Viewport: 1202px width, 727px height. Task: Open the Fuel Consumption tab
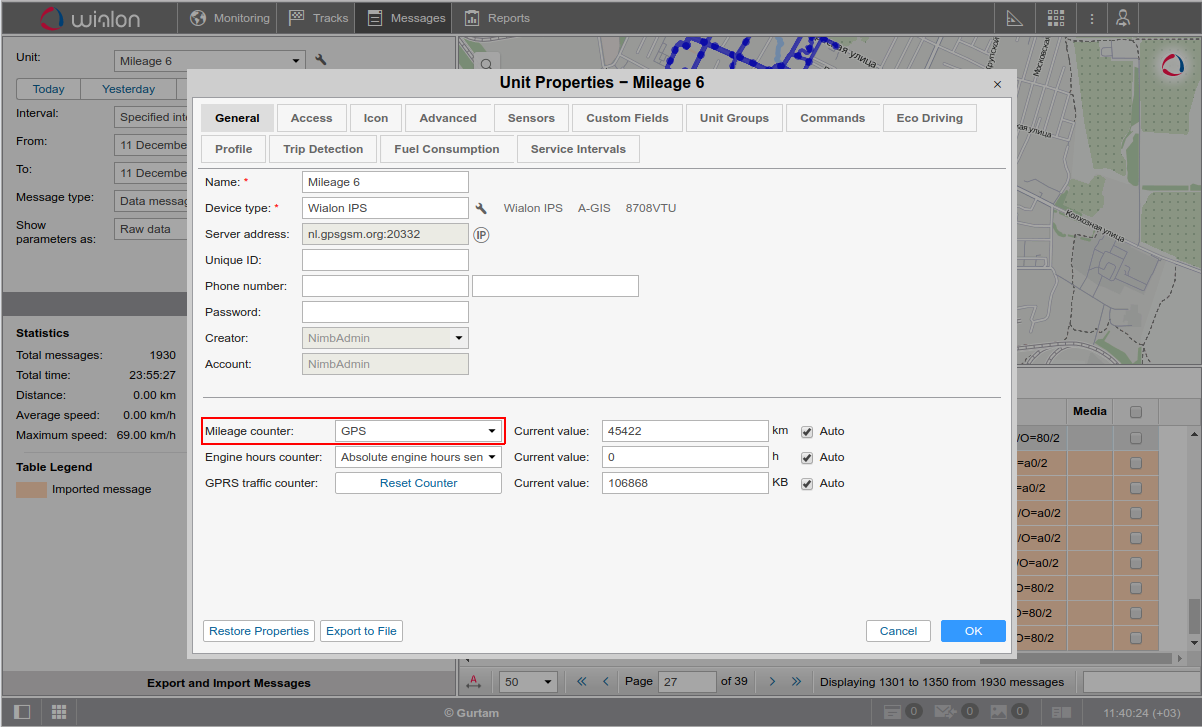447,149
